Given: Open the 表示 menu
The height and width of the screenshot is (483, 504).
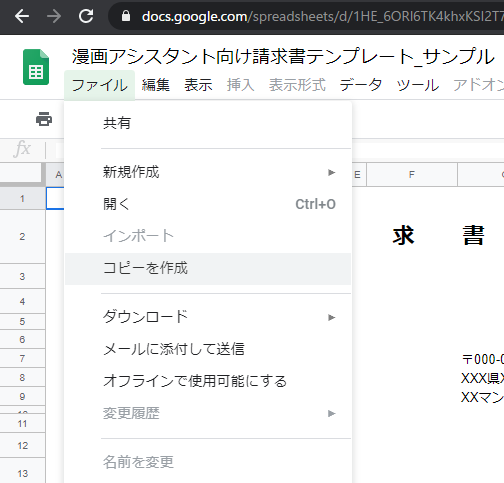Looking at the screenshot, I should (x=198, y=85).
